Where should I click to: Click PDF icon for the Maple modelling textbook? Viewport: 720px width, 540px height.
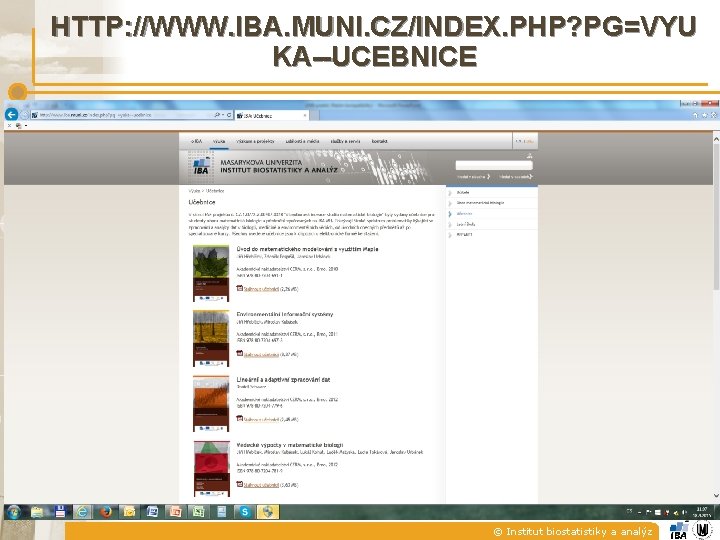point(239,288)
